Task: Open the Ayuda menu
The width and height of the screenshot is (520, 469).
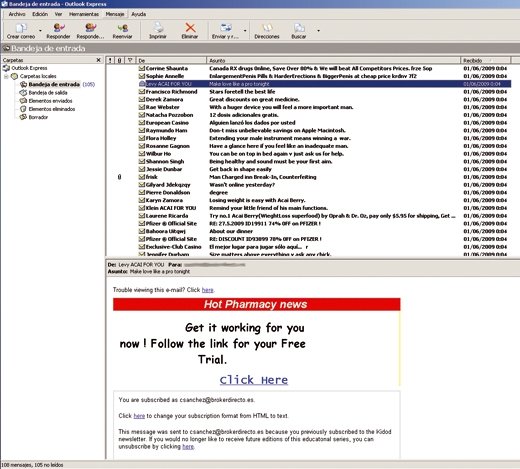Action: 139,14
